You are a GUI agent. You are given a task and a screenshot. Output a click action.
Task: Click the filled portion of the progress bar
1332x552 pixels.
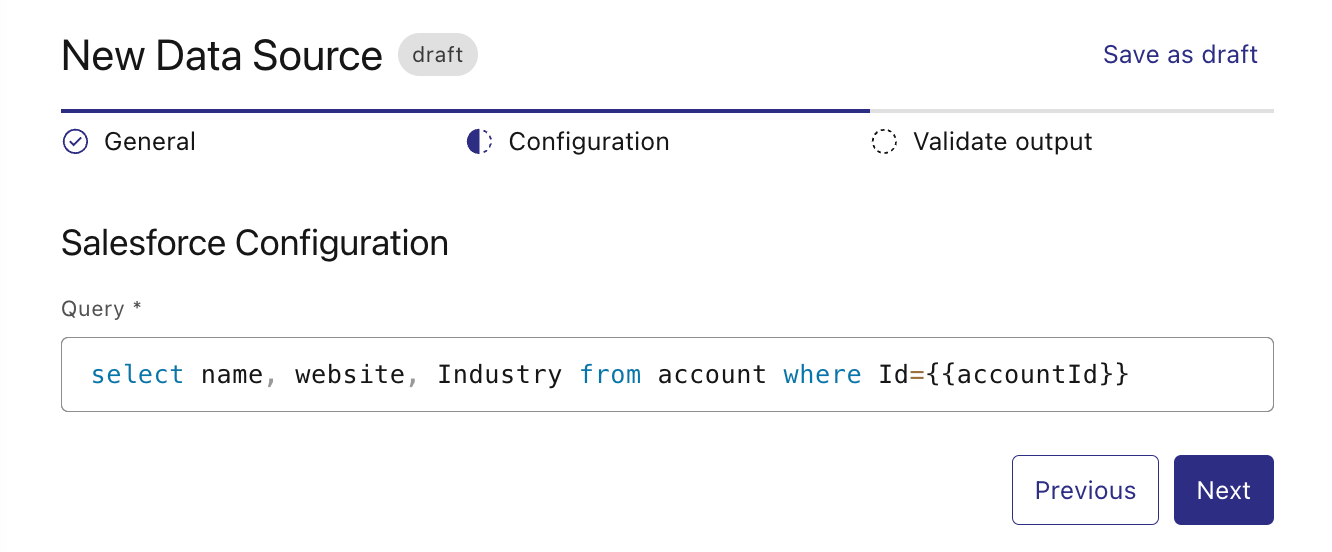tap(465, 110)
